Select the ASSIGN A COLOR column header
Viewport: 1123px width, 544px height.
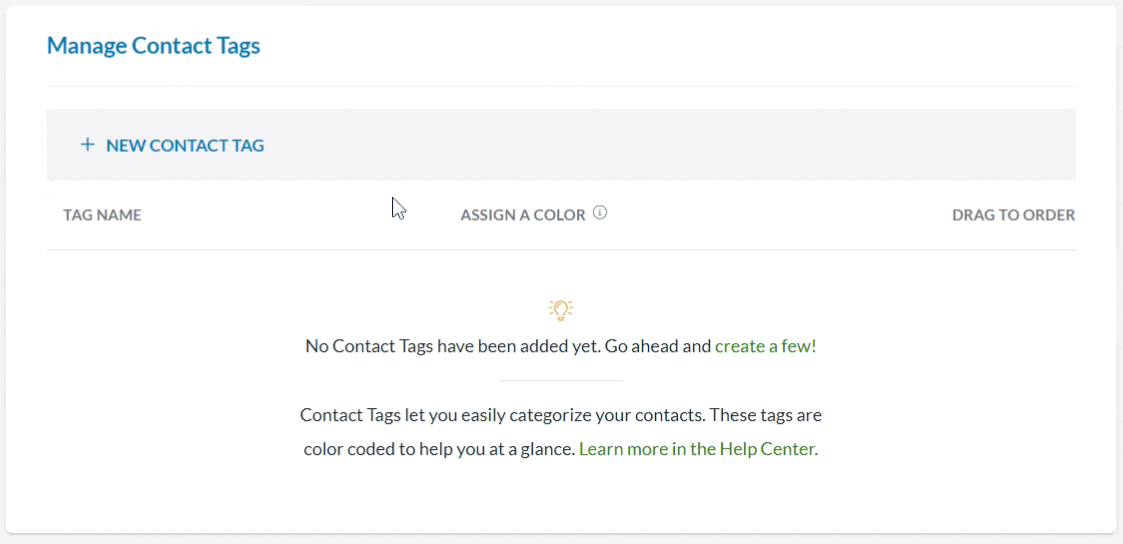(523, 215)
